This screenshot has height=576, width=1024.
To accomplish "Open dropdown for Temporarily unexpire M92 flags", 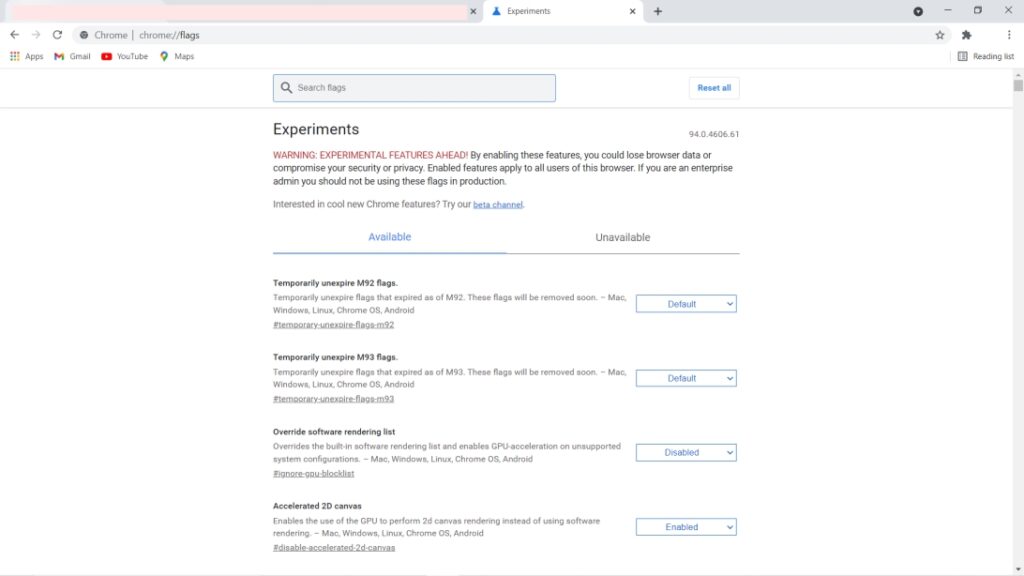I will point(686,304).
